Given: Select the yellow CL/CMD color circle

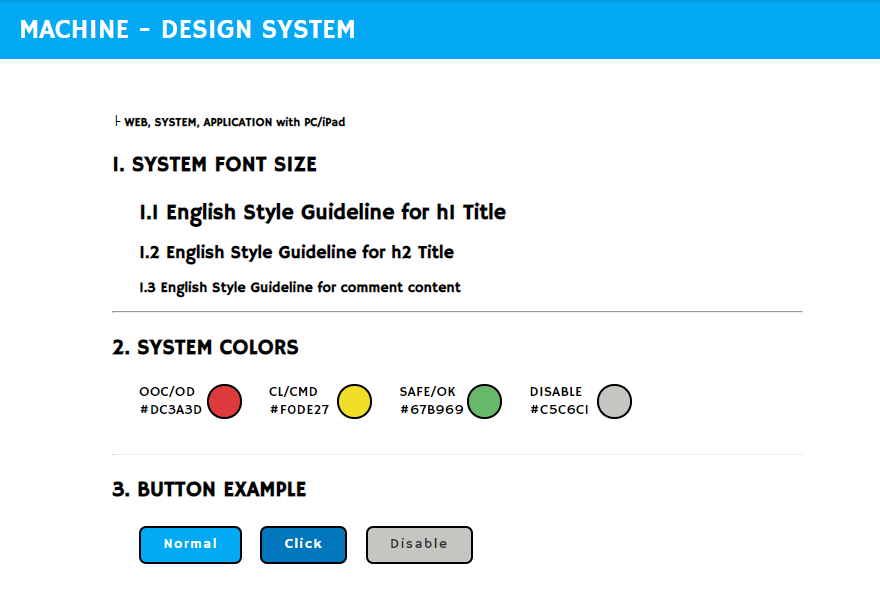Looking at the screenshot, I should point(354,401).
